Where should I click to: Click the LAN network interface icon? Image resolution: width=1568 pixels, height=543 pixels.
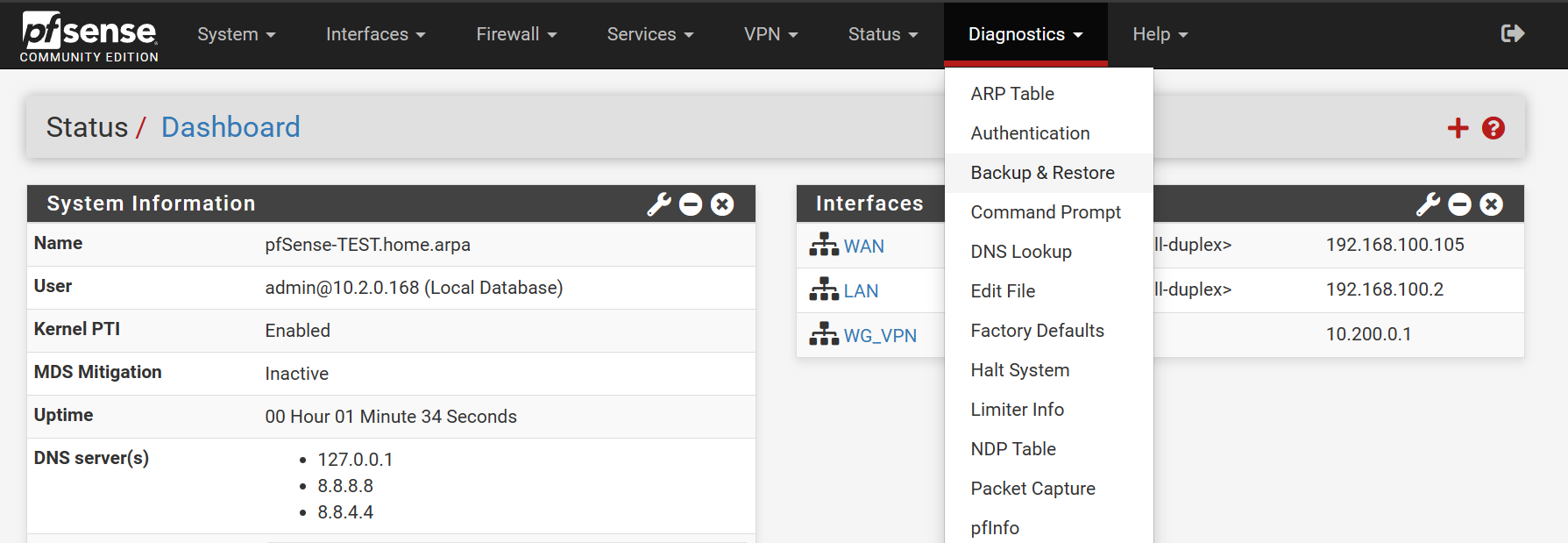coord(824,289)
